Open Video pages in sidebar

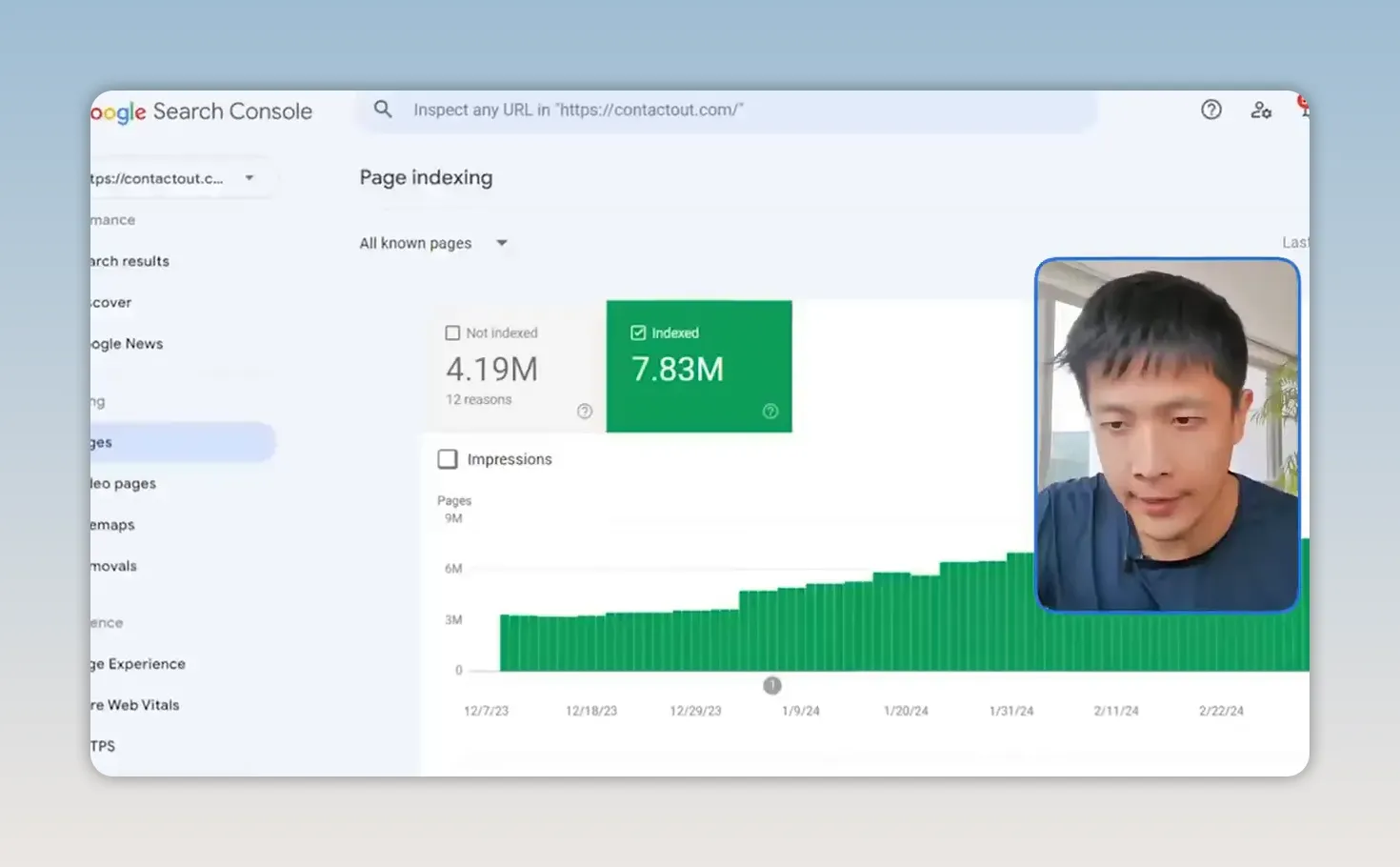tap(123, 483)
